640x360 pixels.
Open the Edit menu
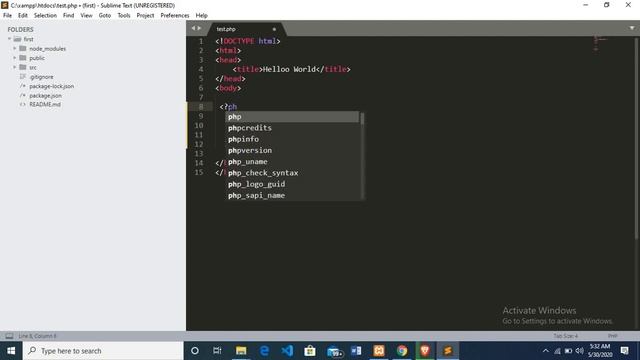click(x=22, y=15)
